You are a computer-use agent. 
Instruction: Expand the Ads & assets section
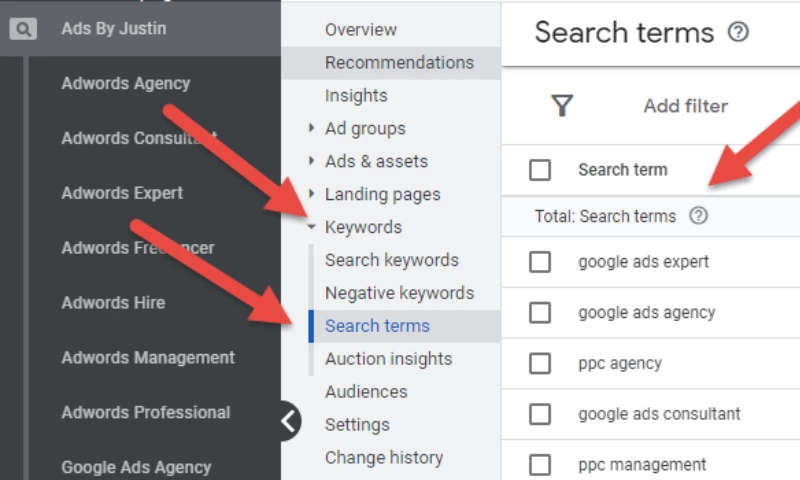(x=312, y=161)
